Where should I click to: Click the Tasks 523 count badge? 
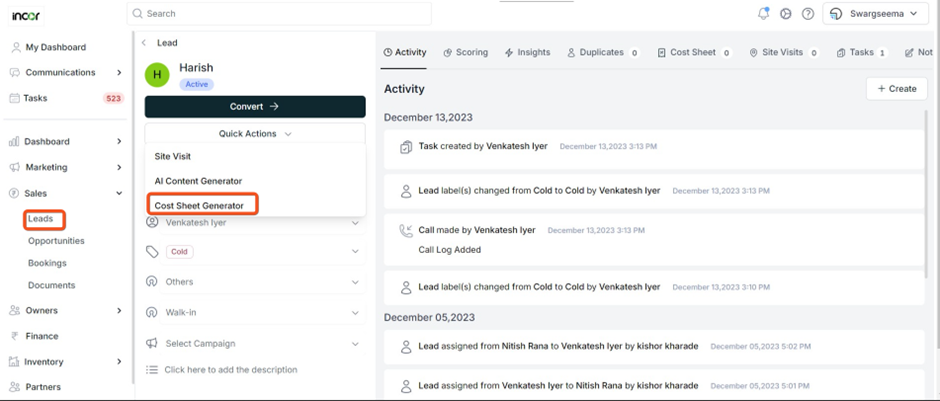click(x=113, y=98)
